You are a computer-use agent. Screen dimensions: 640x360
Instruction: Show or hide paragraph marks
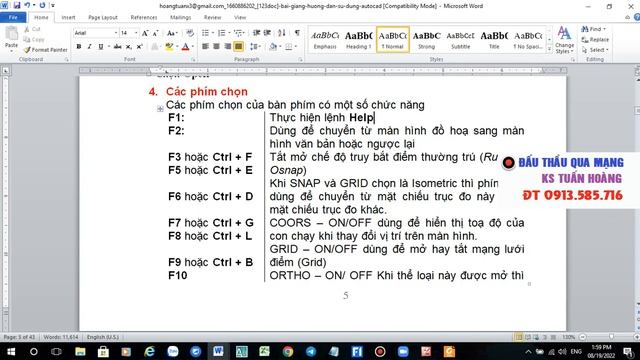(297, 33)
